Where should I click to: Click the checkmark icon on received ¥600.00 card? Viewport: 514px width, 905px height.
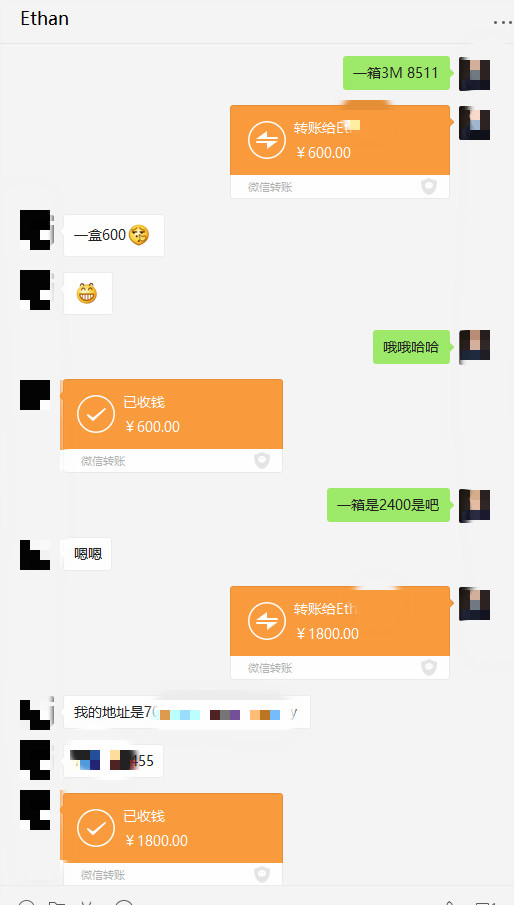coord(96,414)
